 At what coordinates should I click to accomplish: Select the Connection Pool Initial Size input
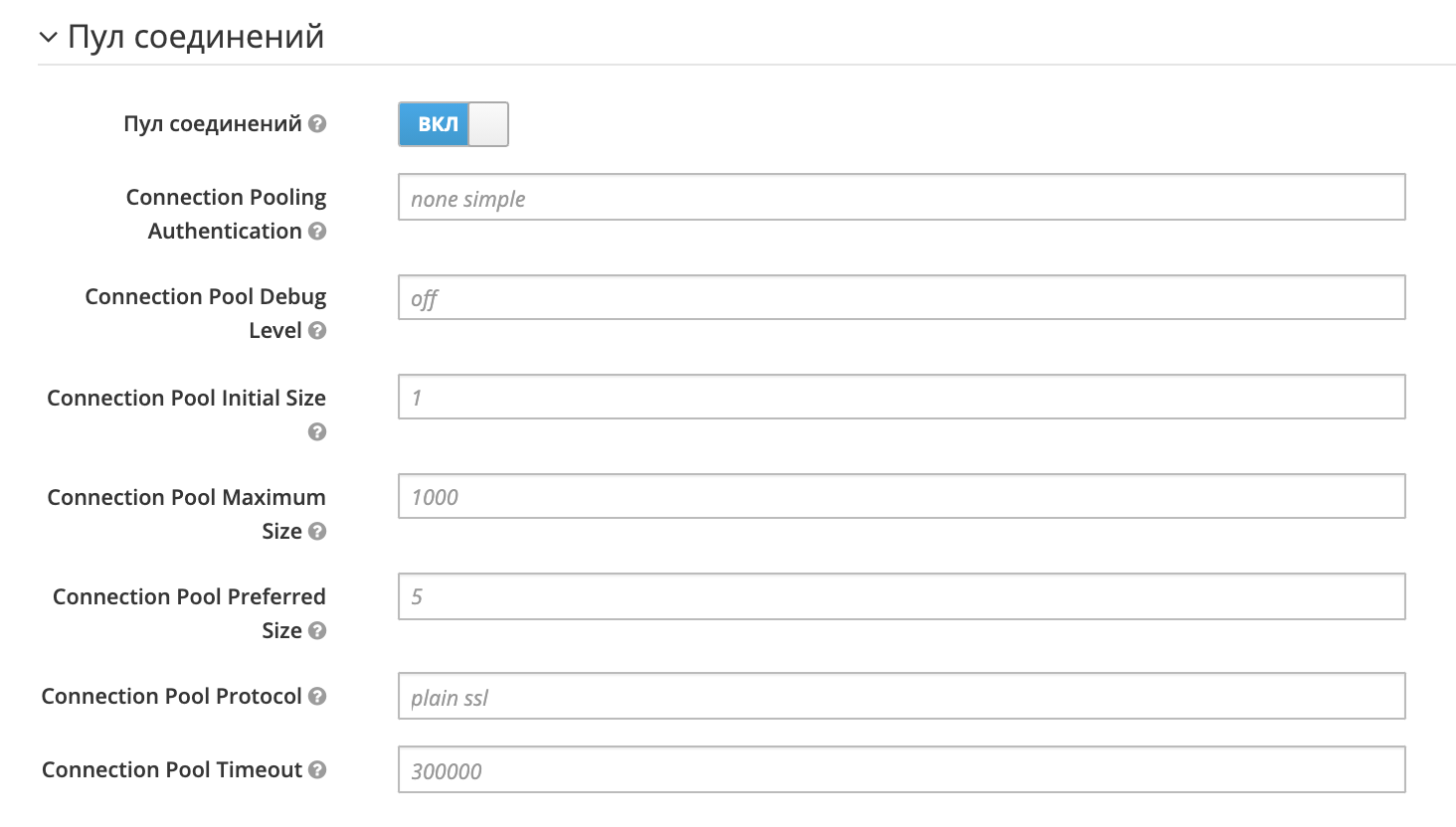point(901,397)
